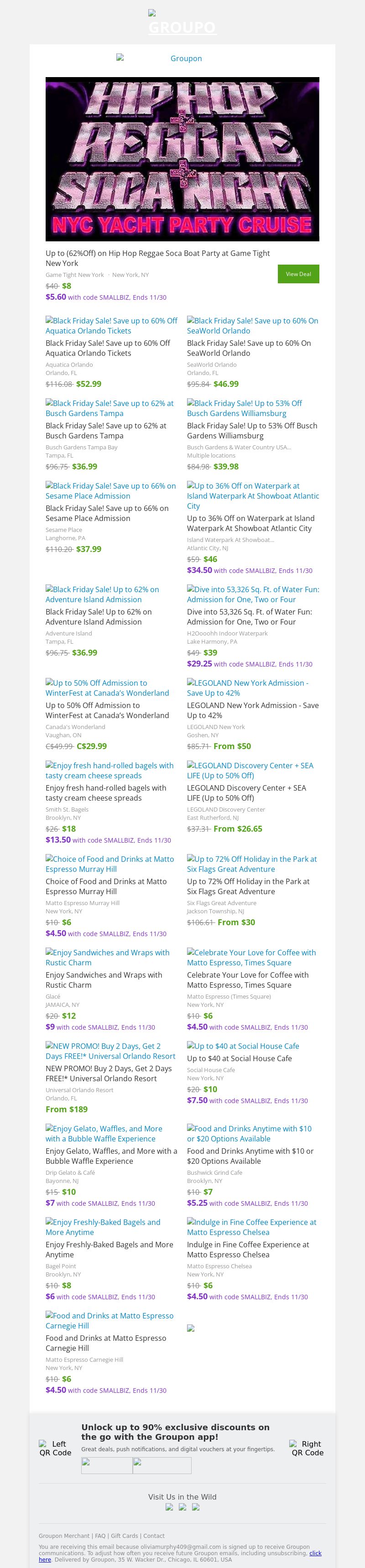Click the Right QR Code image

(x=309, y=1448)
